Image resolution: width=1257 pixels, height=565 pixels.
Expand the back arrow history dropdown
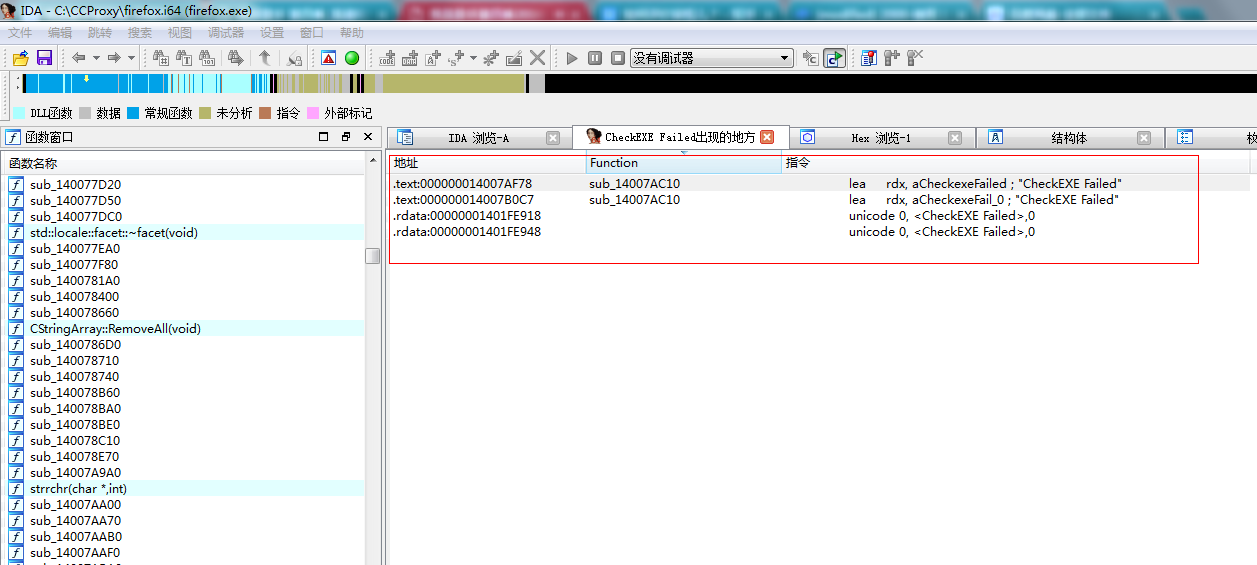click(95, 58)
